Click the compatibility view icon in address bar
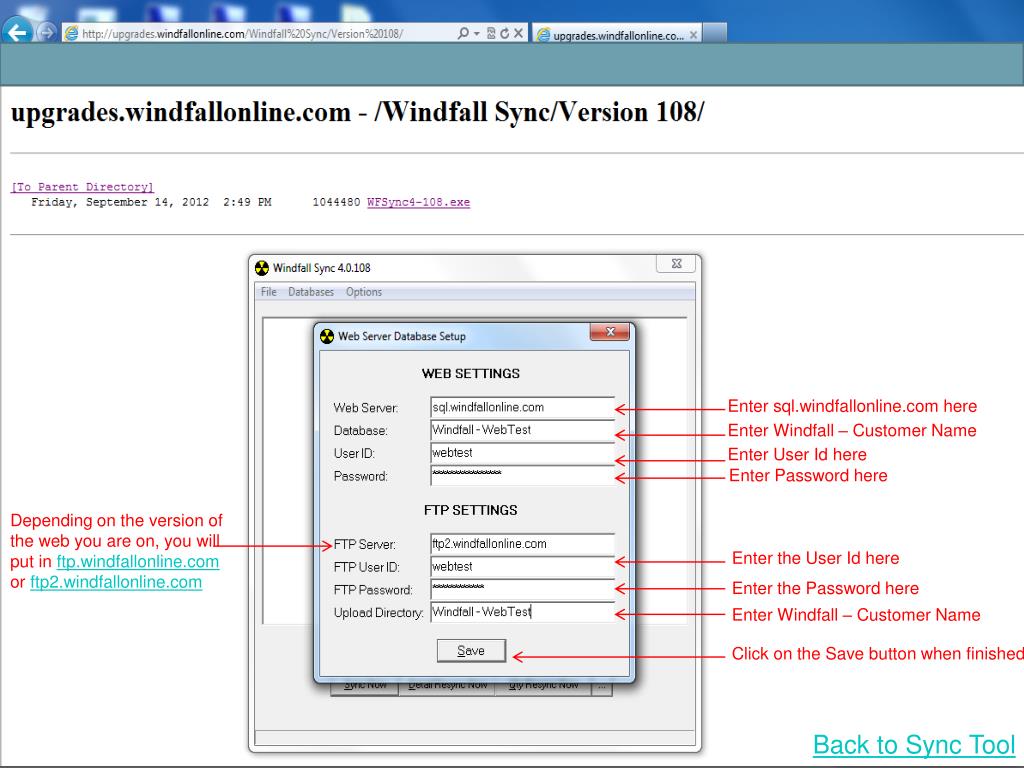1024x768 pixels. [491, 33]
